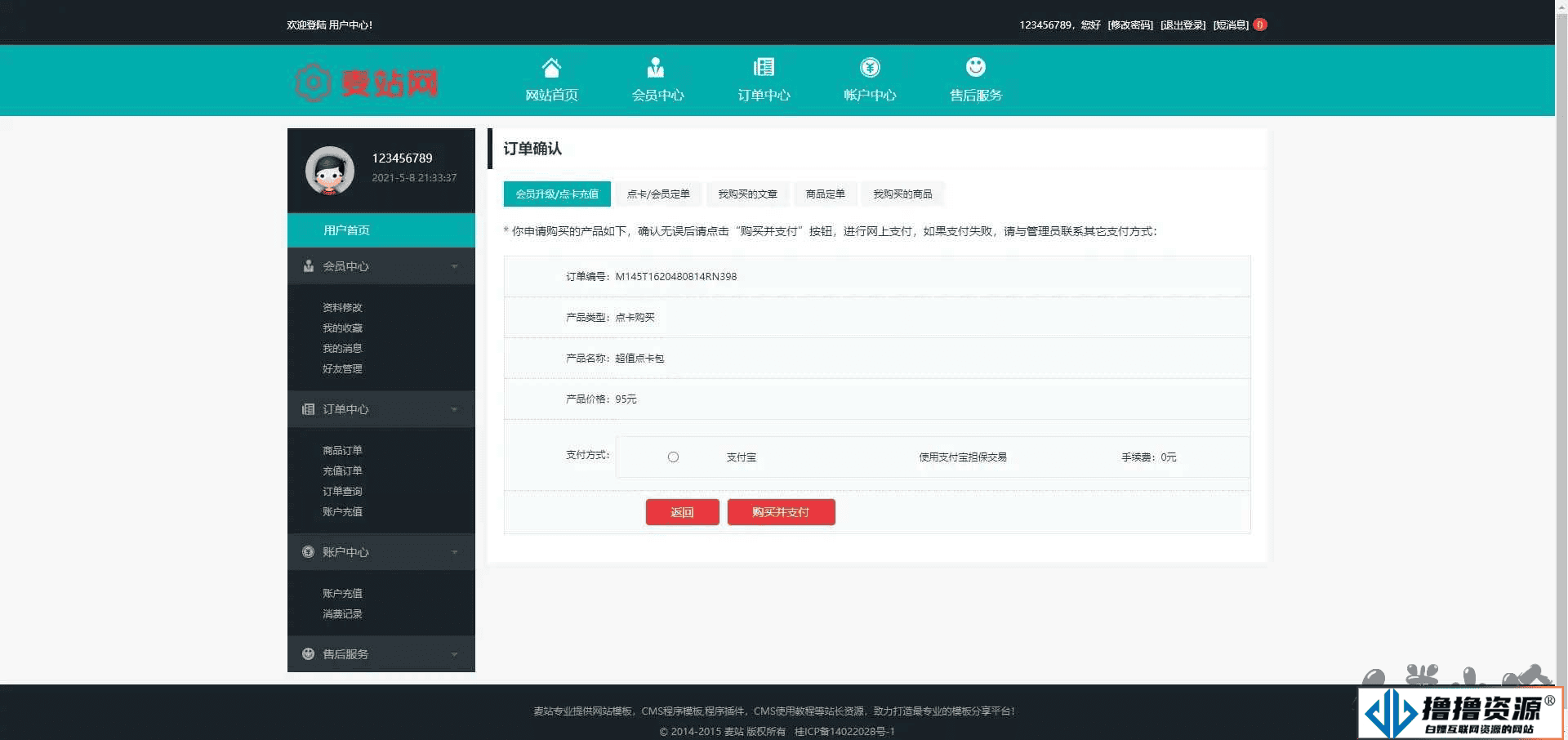This screenshot has width=1568, height=740.
Task: Open 账户充值 under 订单中心
Action: [x=342, y=512]
